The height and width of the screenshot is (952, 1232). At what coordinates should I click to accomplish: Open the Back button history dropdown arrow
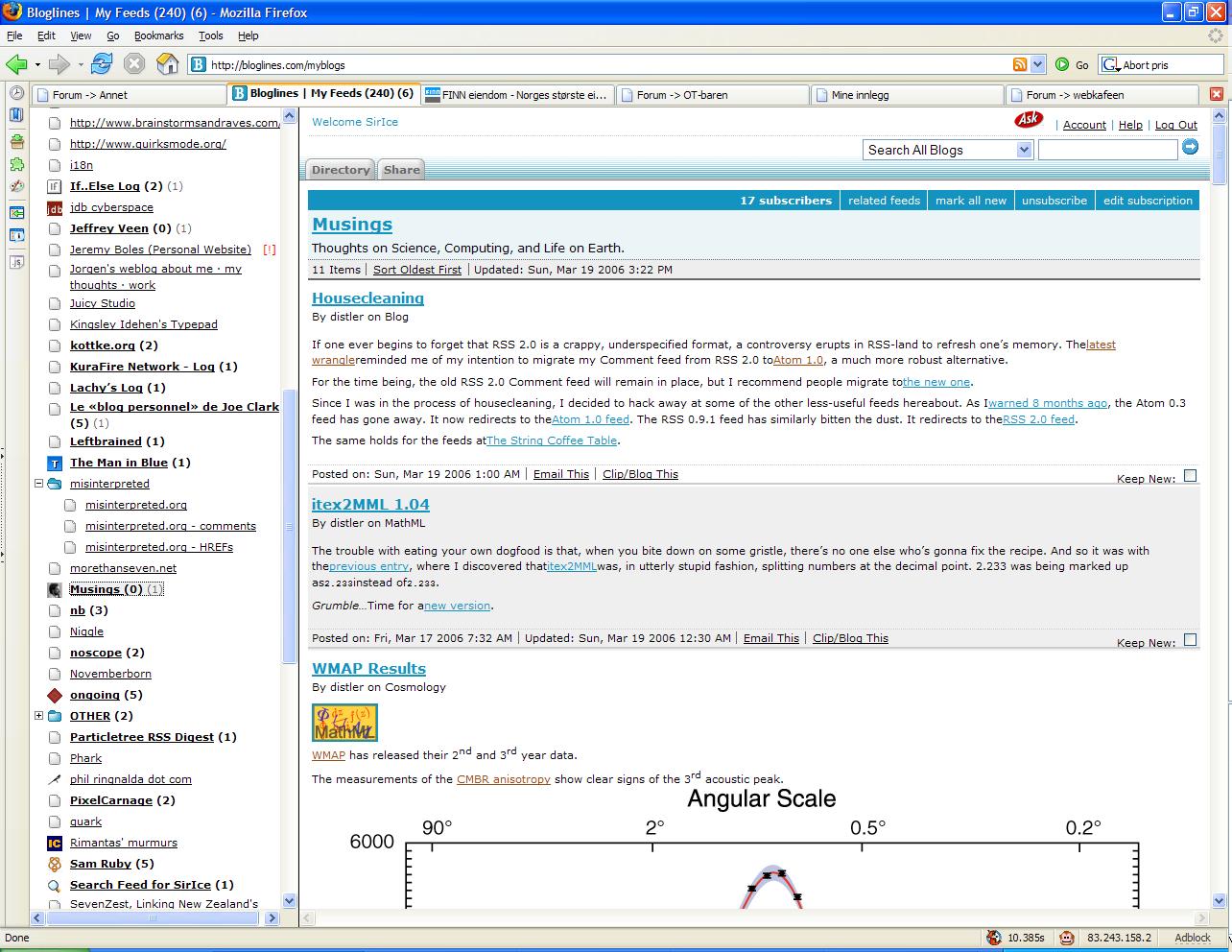(x=37, y=64)
